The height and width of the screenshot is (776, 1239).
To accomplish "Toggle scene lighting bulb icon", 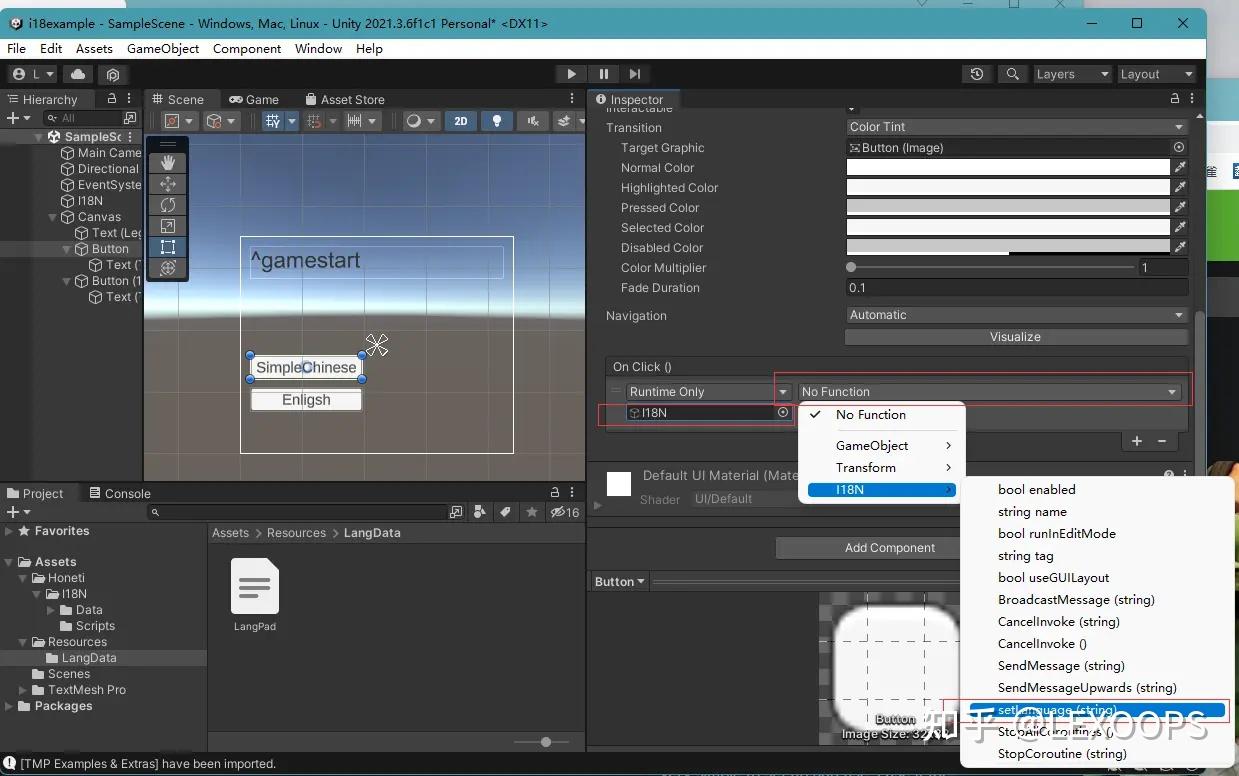I will [x=496, y=121].
